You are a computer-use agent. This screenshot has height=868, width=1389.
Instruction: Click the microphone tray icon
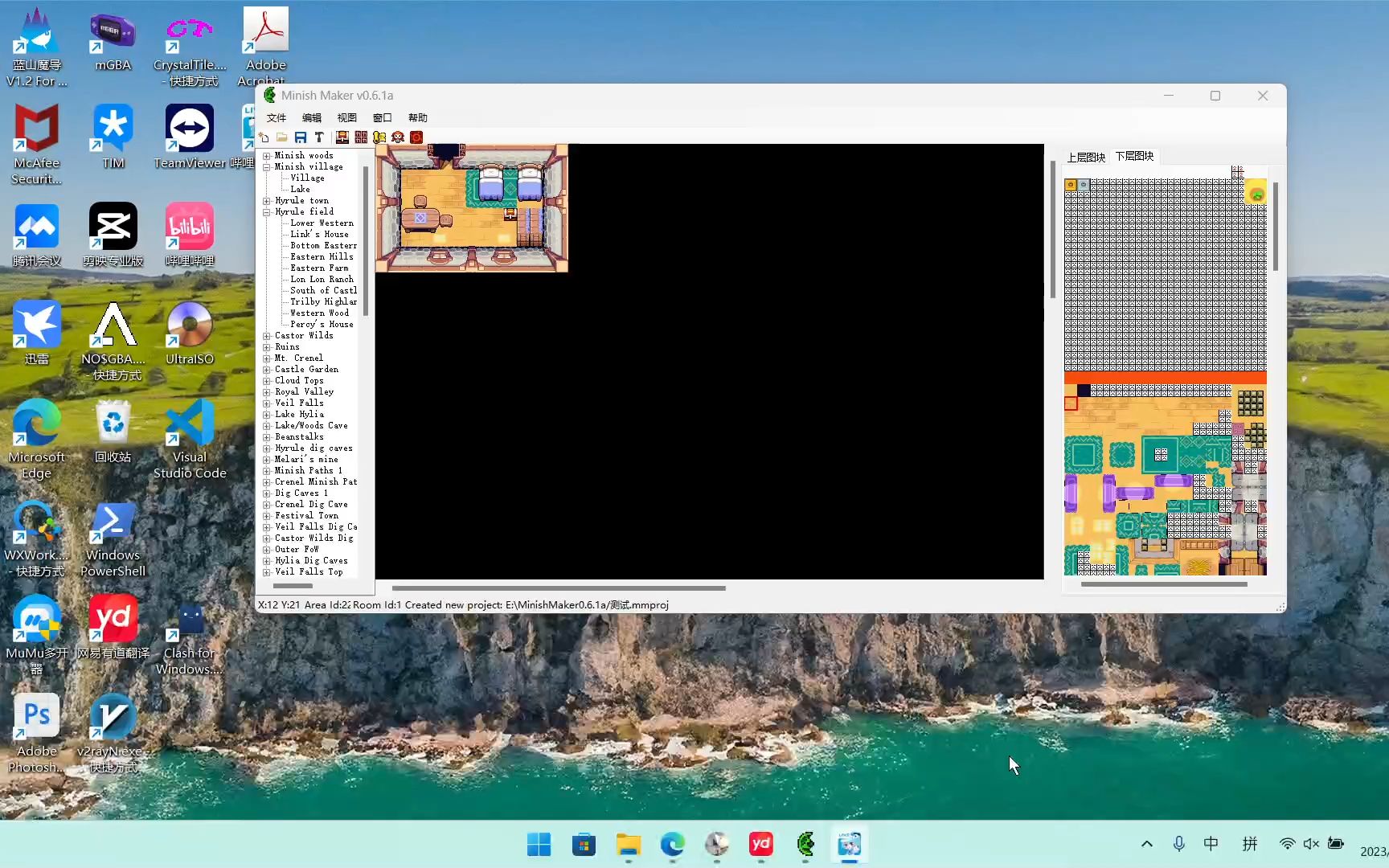click(1178, 843)
